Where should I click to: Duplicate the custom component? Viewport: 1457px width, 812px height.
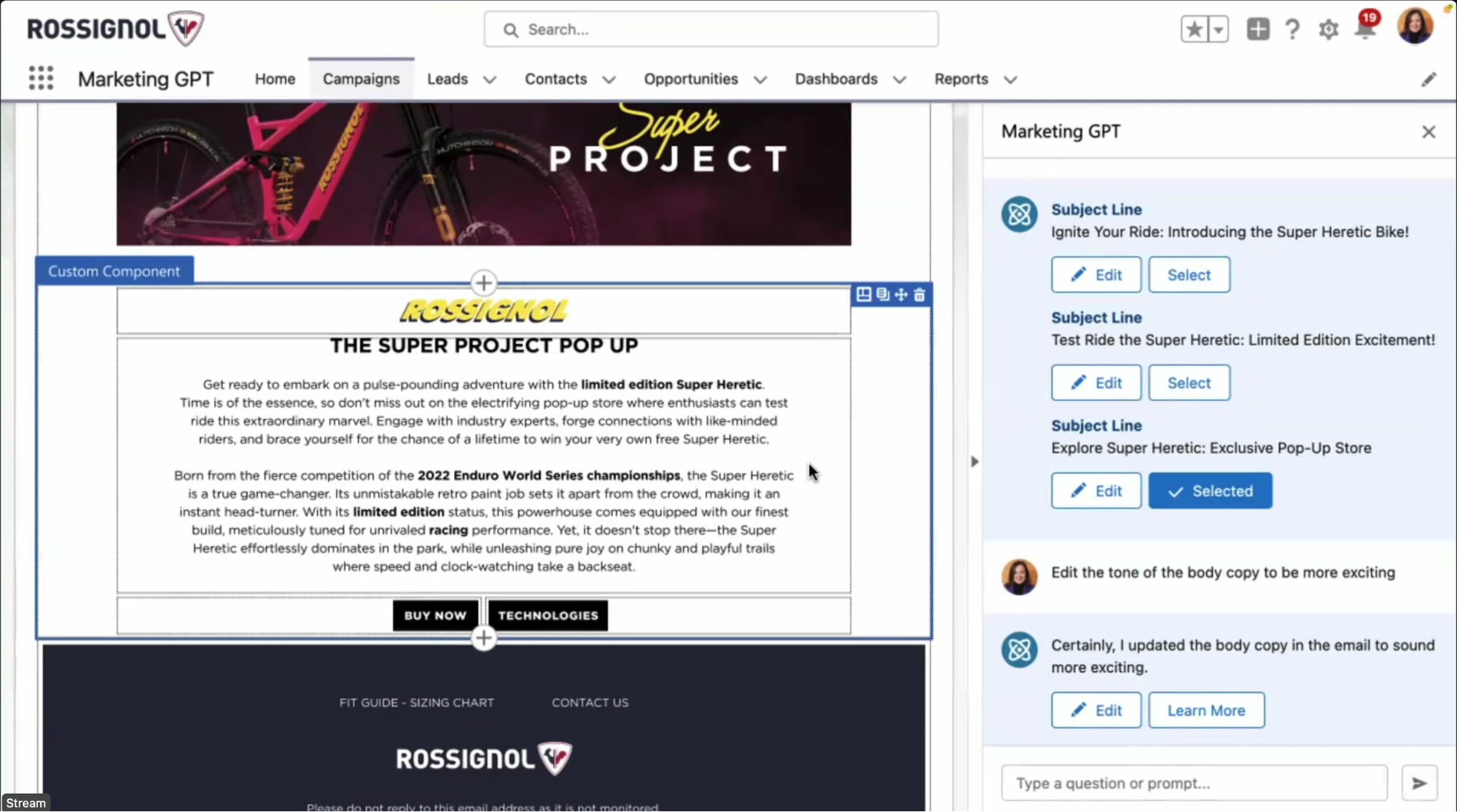[x=883, y=294]
